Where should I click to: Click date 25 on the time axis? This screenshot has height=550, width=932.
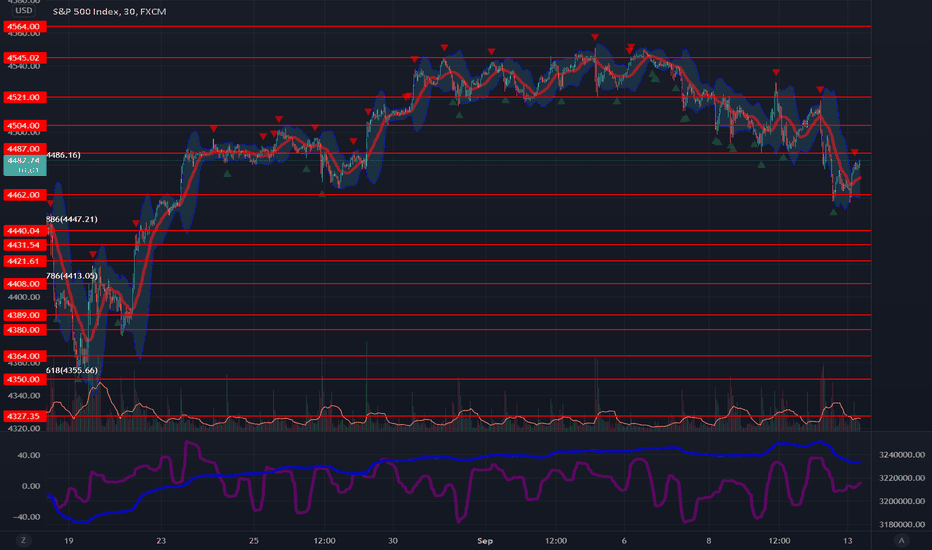coord(254,540)
